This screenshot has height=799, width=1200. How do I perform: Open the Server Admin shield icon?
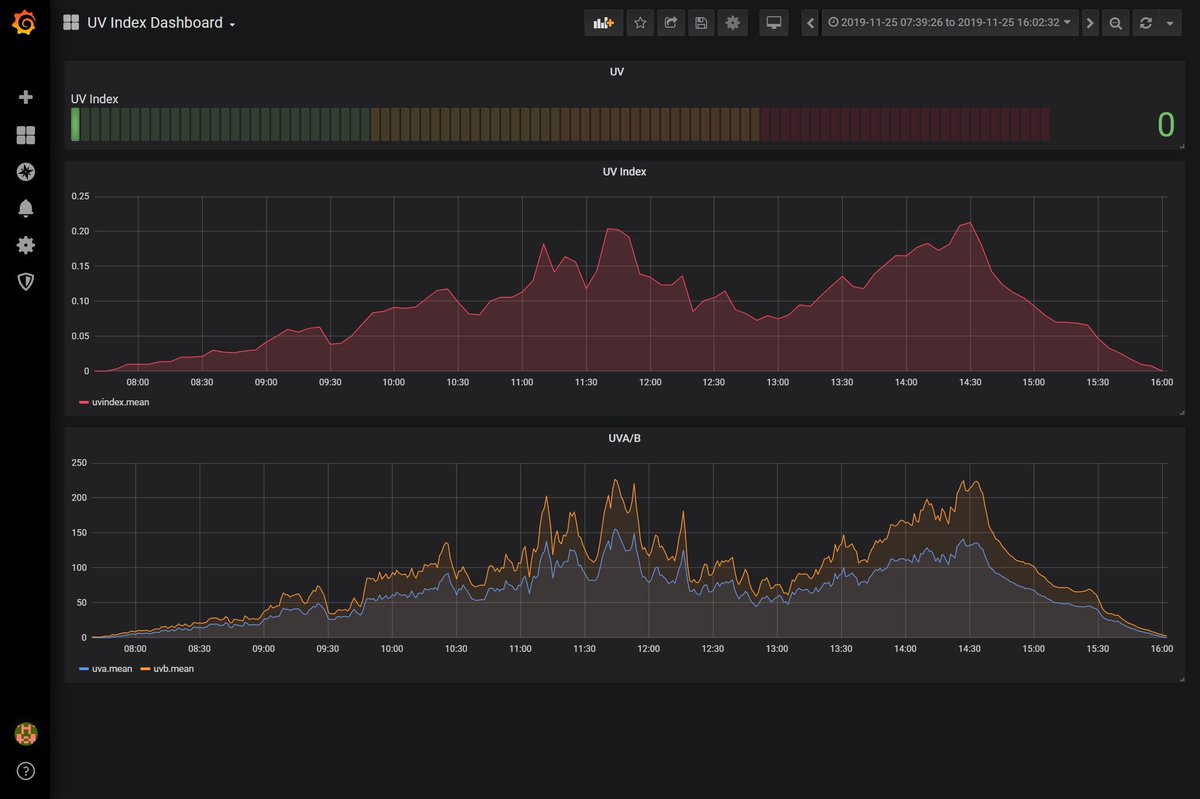coord(26,282)
